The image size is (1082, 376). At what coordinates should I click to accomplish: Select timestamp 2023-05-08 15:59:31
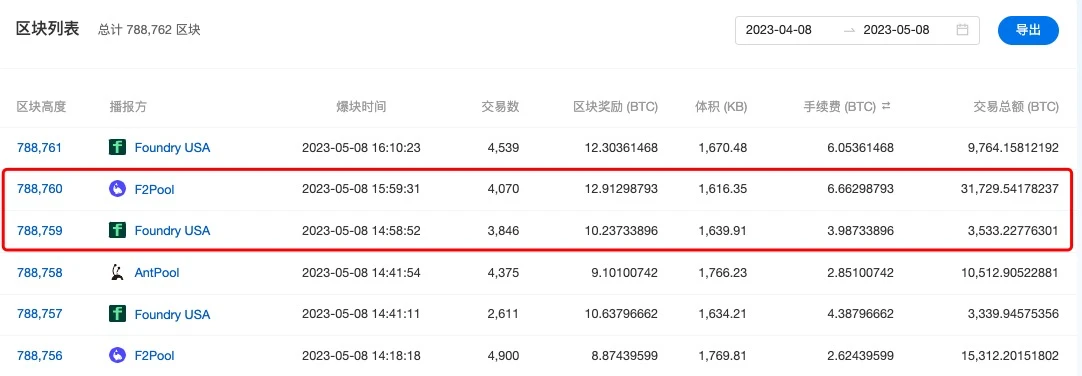[362, 189]
